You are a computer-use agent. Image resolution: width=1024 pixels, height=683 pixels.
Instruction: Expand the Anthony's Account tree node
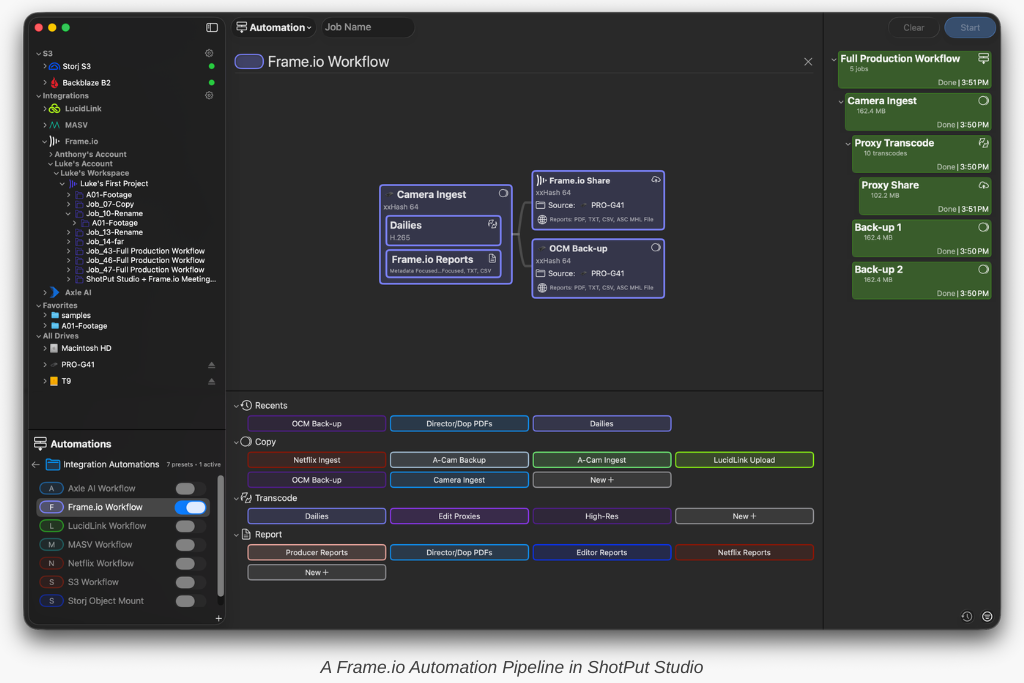pyautogui.click(x=51, y=155)
